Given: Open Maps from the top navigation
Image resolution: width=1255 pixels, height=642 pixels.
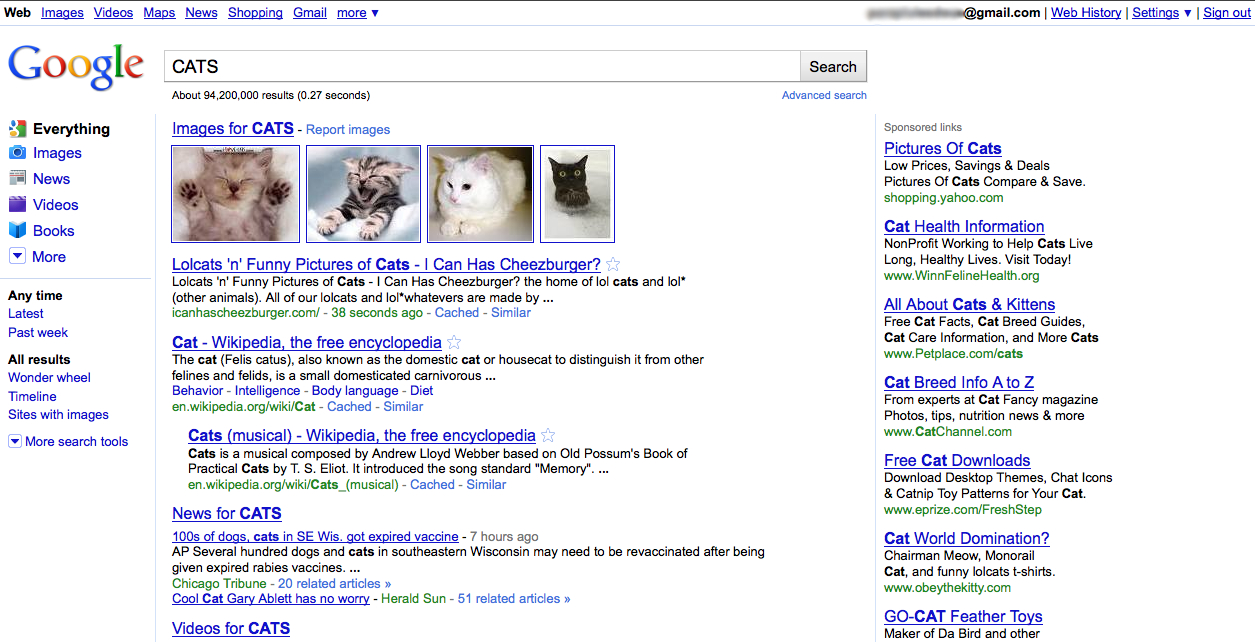Looking at the screenshot, I should coord(159,12).
